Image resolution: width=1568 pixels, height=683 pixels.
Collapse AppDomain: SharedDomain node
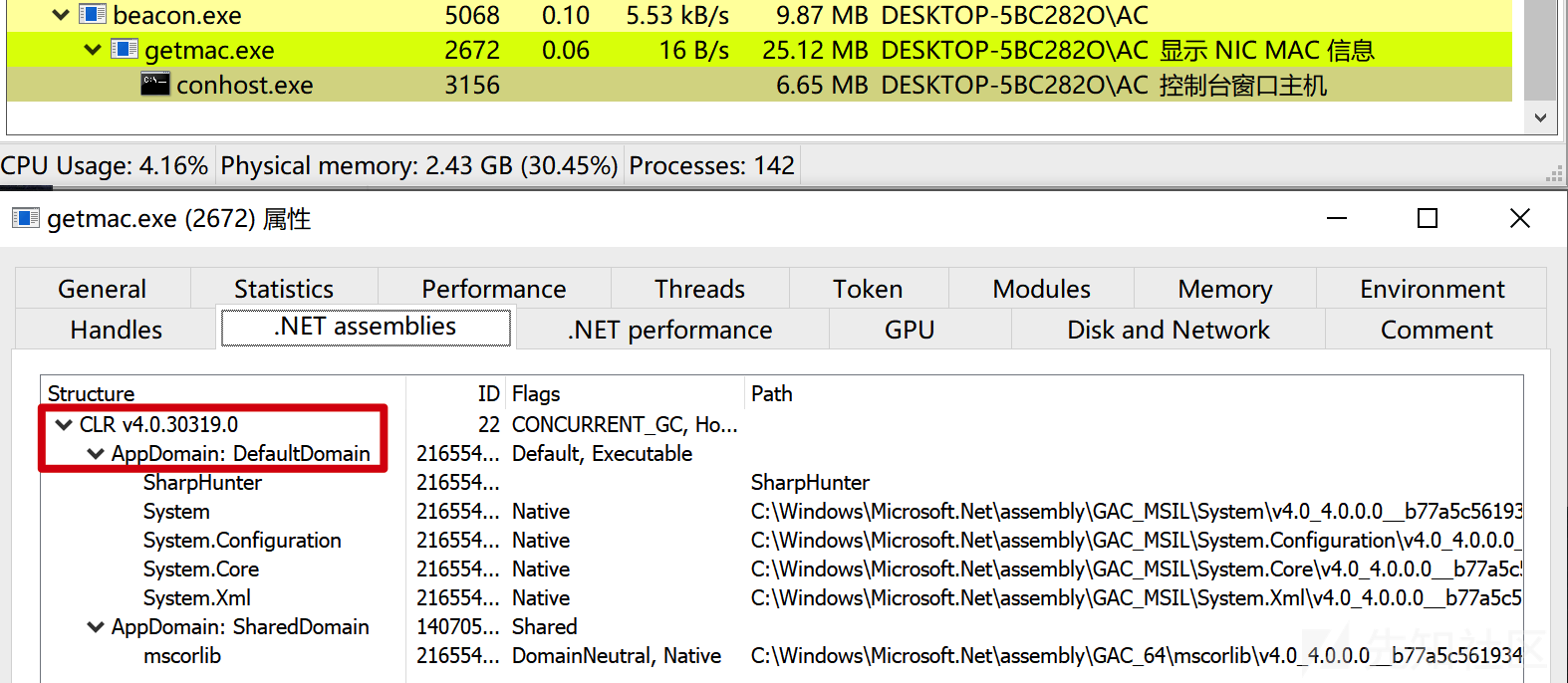[96, 627]
